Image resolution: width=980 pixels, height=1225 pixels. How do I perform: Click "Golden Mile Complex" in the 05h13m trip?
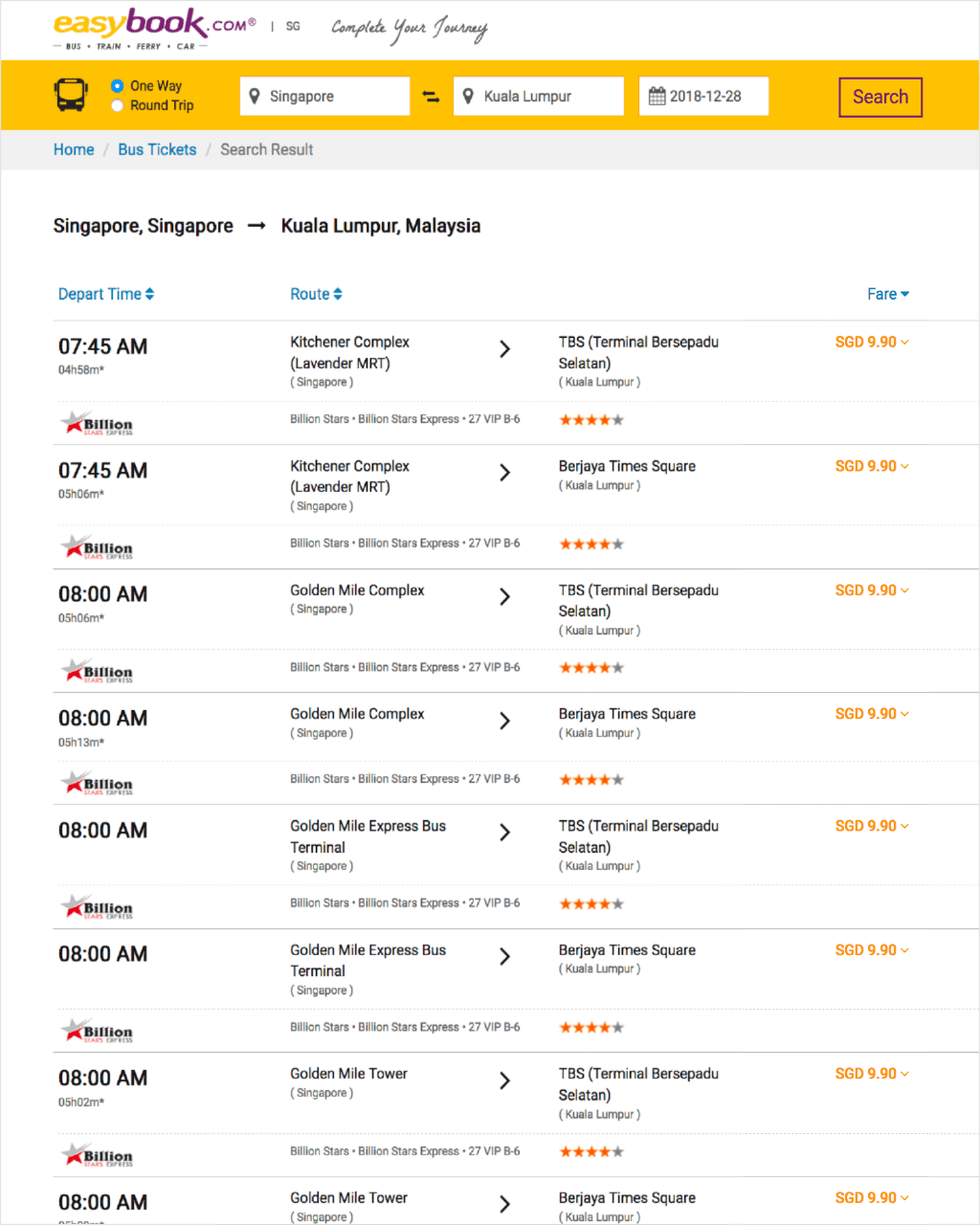coord(357,714)
